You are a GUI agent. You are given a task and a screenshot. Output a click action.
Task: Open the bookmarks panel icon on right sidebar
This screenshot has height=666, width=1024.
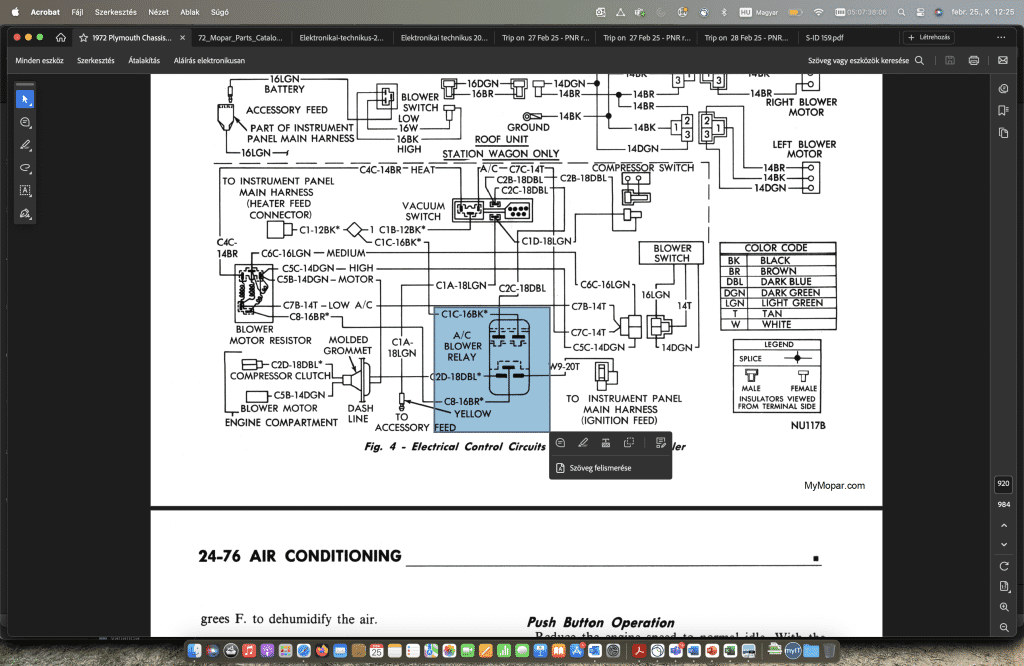coord(1003,110)
